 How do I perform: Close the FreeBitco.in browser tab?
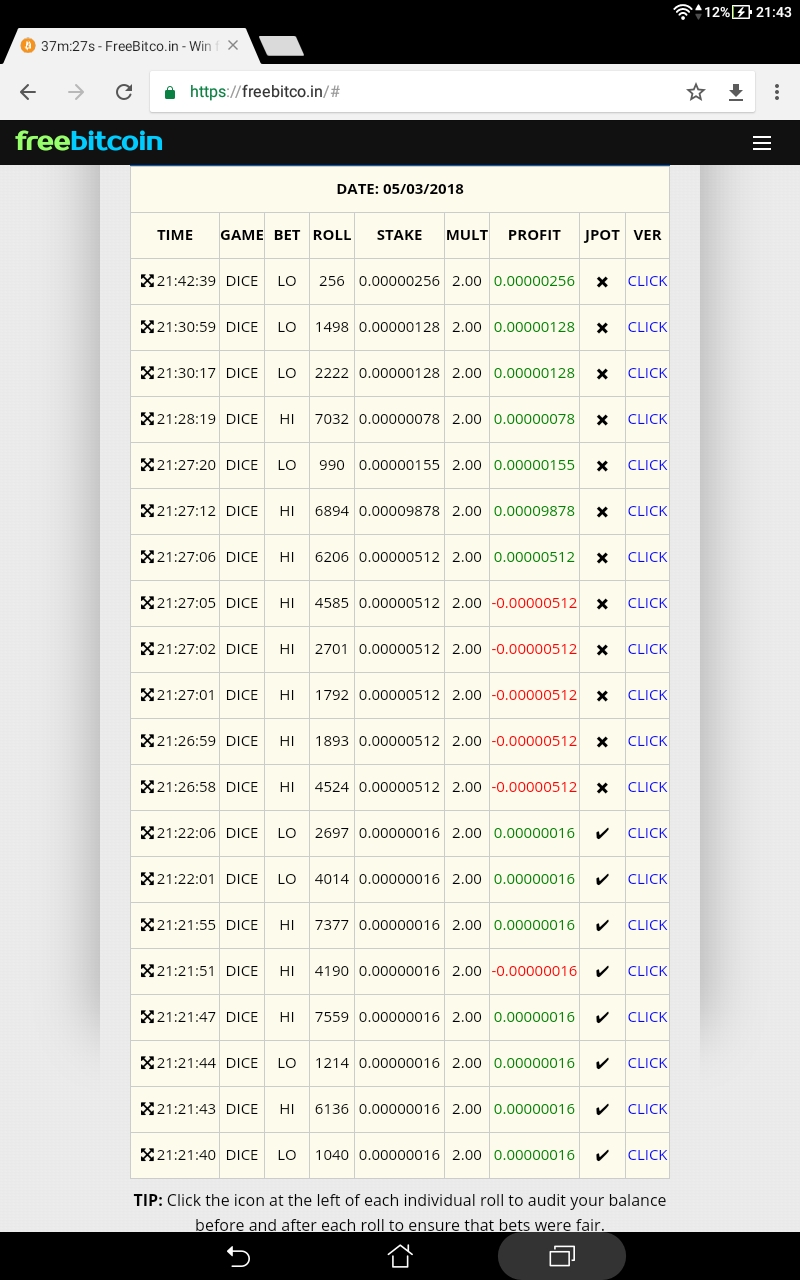pyautogui.click(x=232, y=45)
